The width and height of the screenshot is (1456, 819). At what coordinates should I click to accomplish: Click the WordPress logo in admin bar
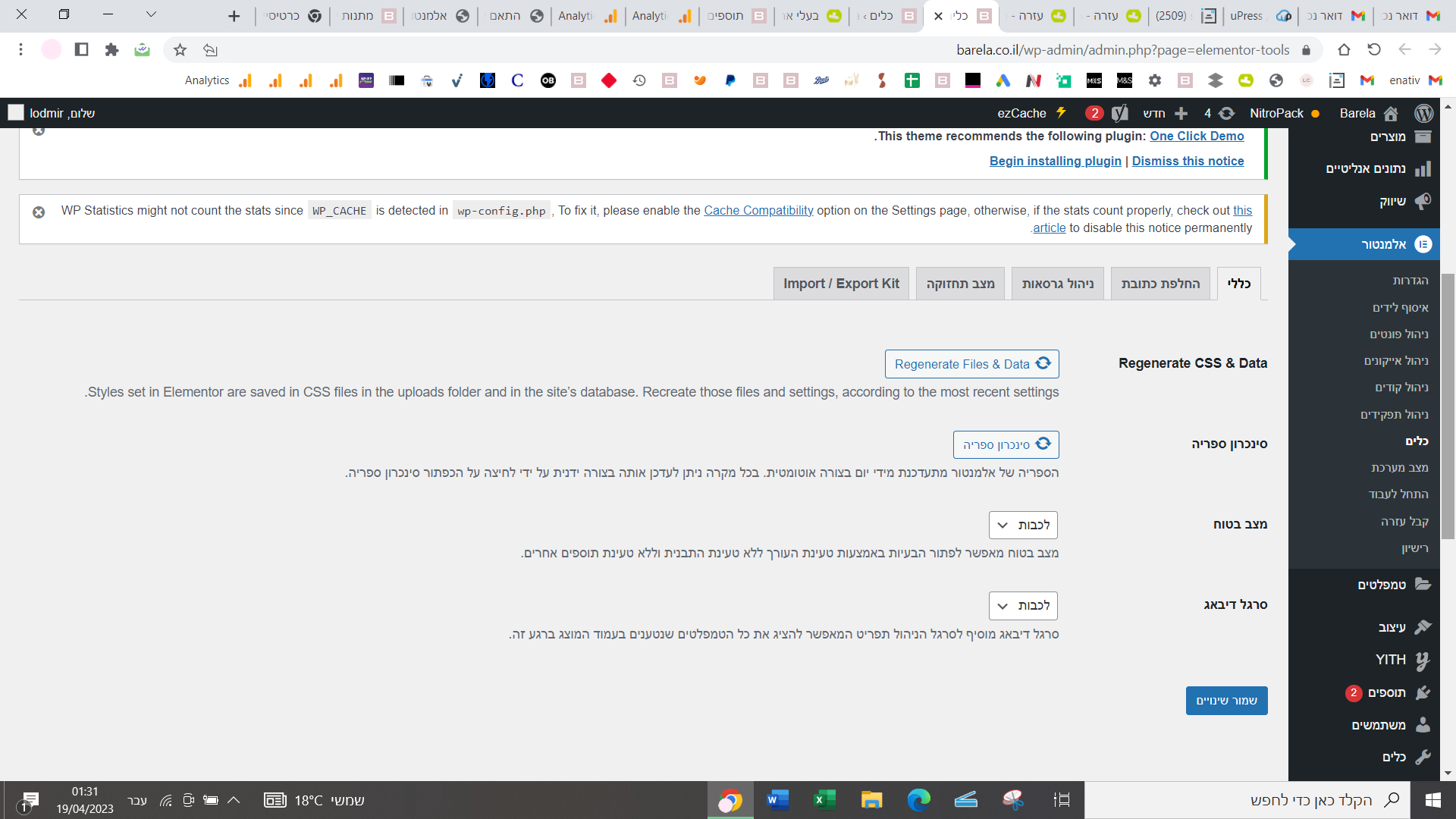(x=1423, y=113)
